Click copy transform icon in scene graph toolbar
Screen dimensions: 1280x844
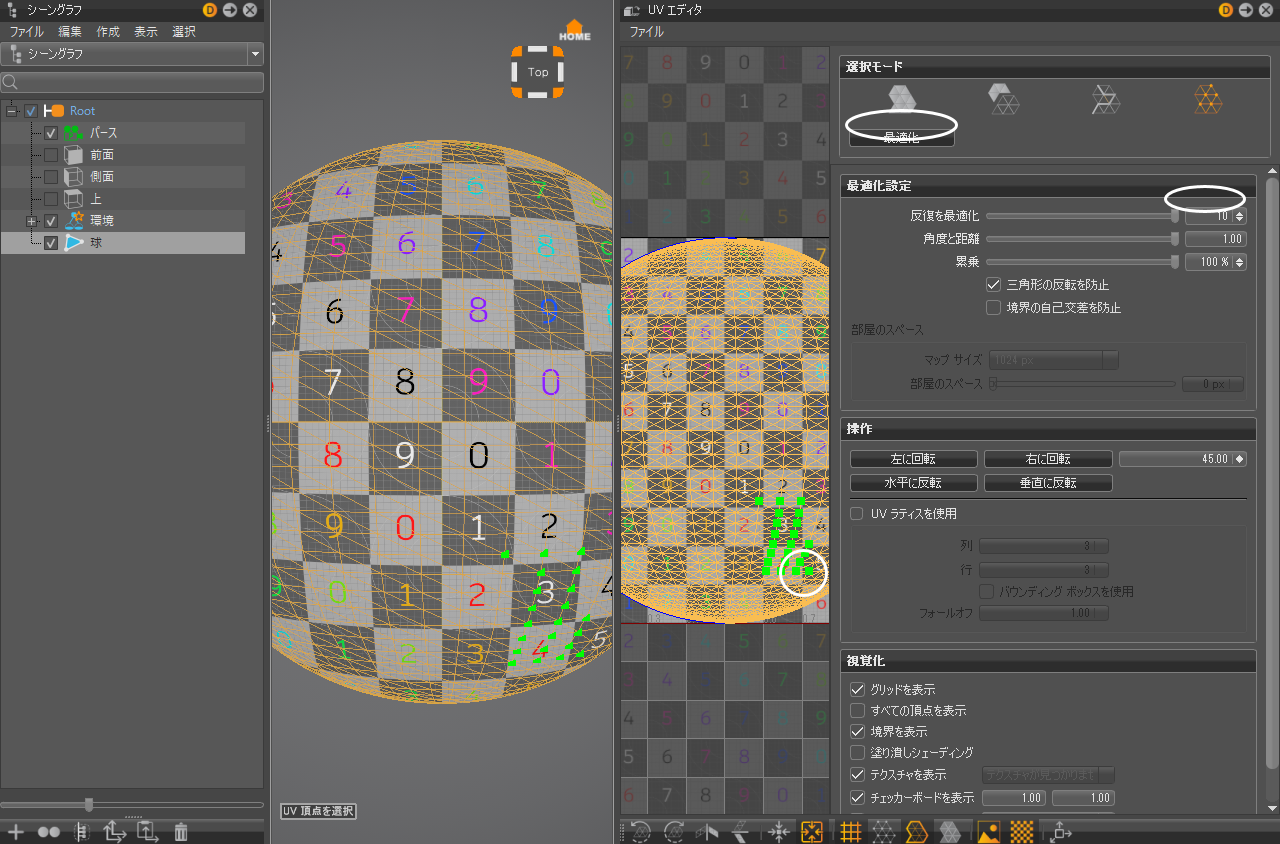pyautogui.click(x=114, y=831)
